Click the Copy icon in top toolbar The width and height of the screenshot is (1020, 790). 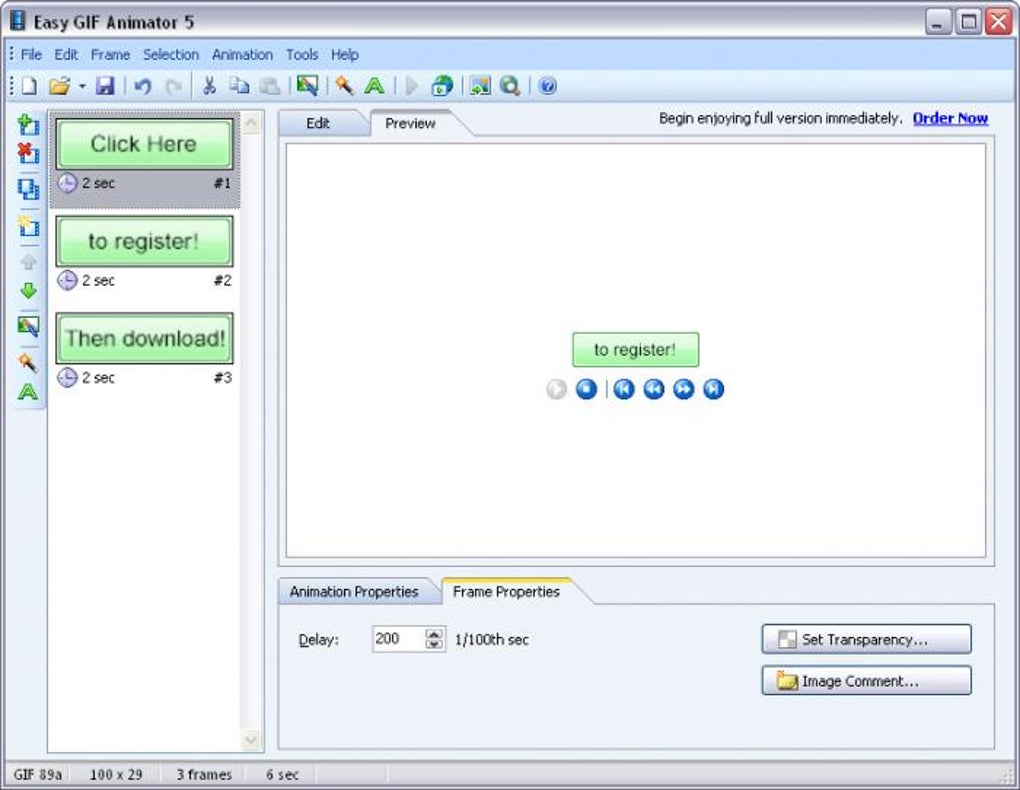(239, 85)
